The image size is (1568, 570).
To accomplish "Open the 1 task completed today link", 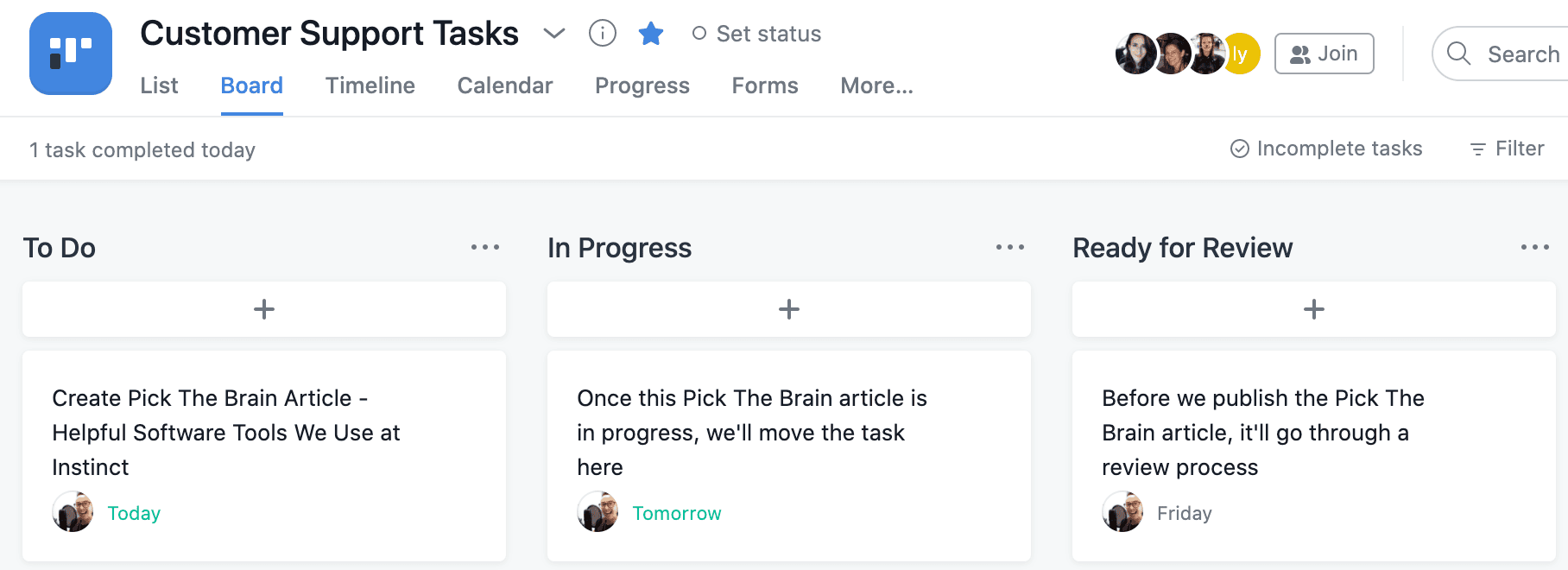I will [x=142, y=149].
